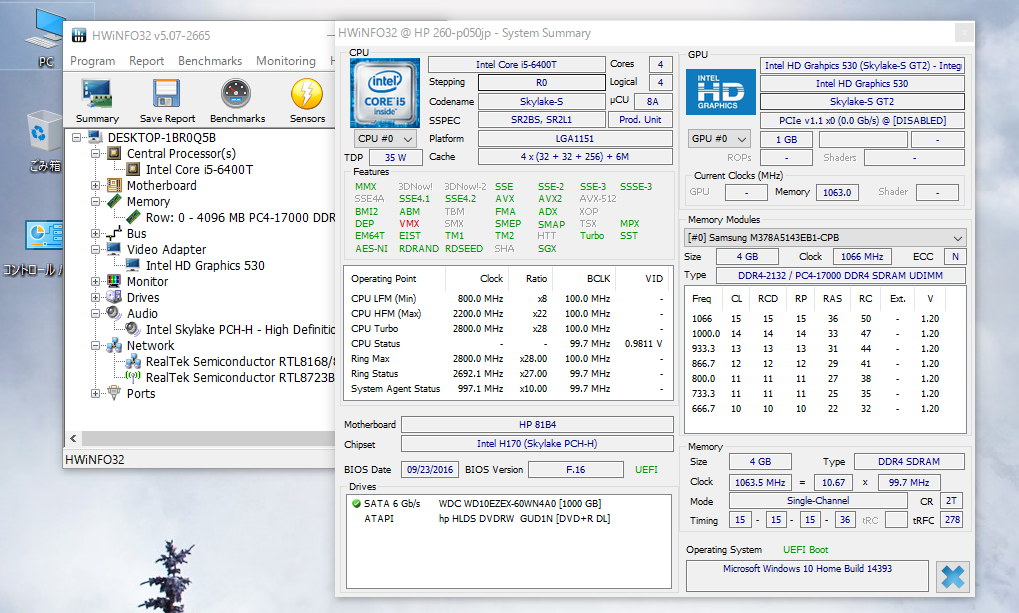The width and height of the screenshot is (1019, 613).
Task: Open the CPU #0 selector dropdown
Action: (385, 138)
